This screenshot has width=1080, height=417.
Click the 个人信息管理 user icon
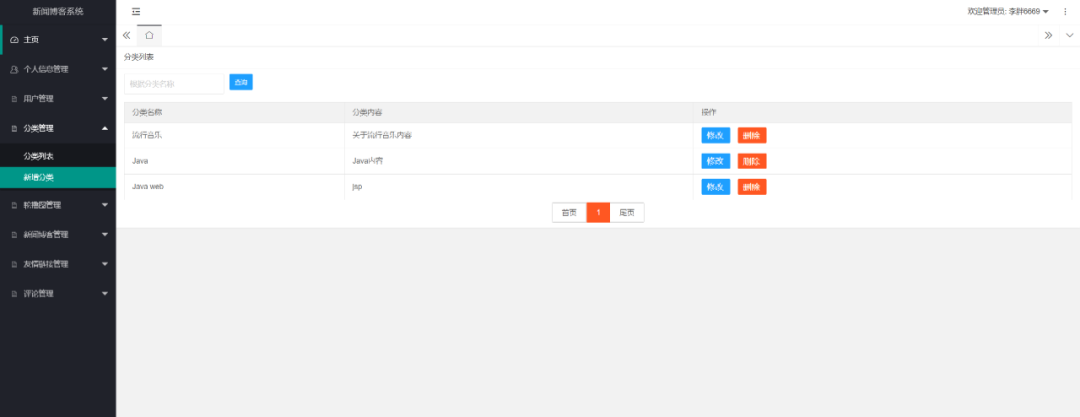(14, 70)
